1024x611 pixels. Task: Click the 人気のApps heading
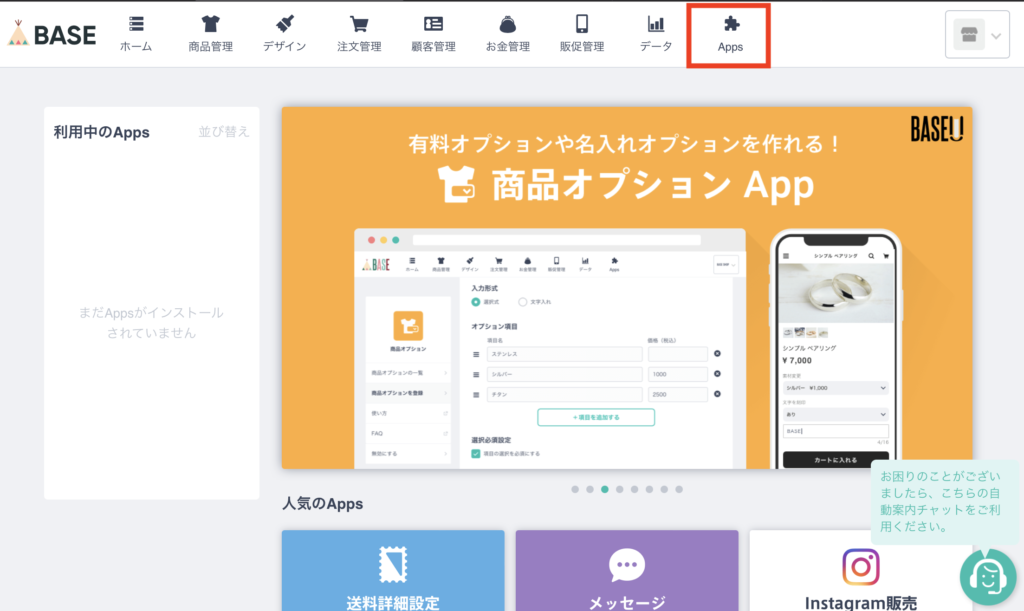pos(323,504)
